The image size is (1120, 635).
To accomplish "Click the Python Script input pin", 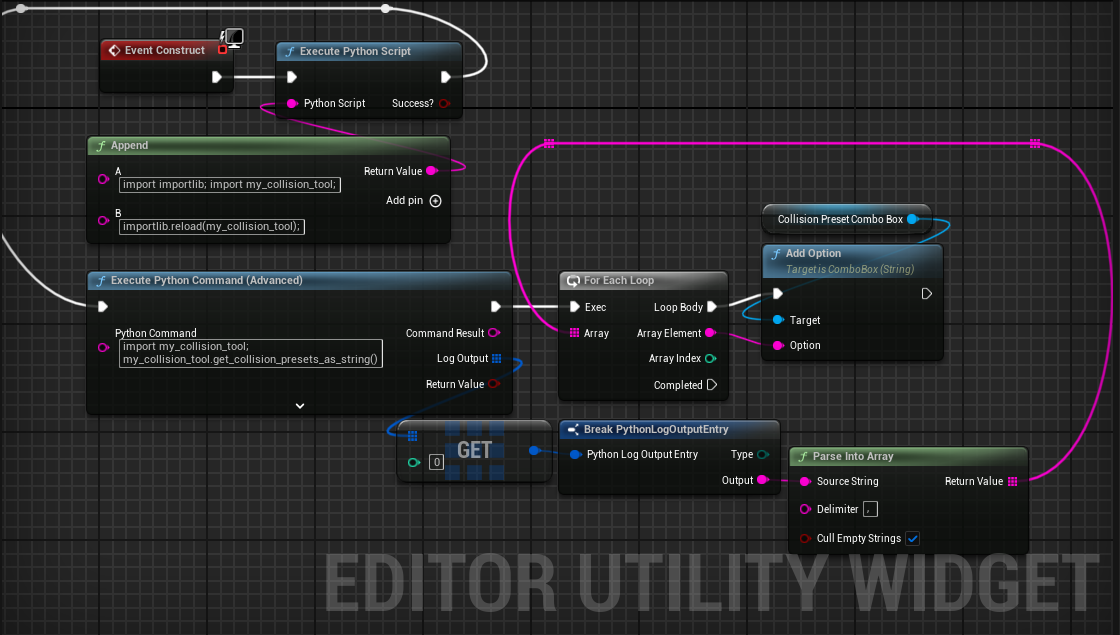I will click(292, 104).
